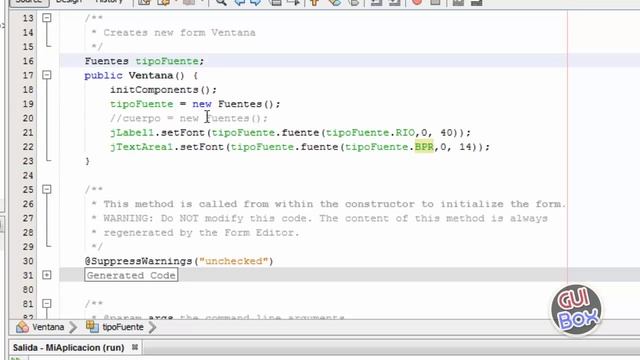
Task: Collapse the Javadoc fold at line 25
Action: (x=47, y=189)
